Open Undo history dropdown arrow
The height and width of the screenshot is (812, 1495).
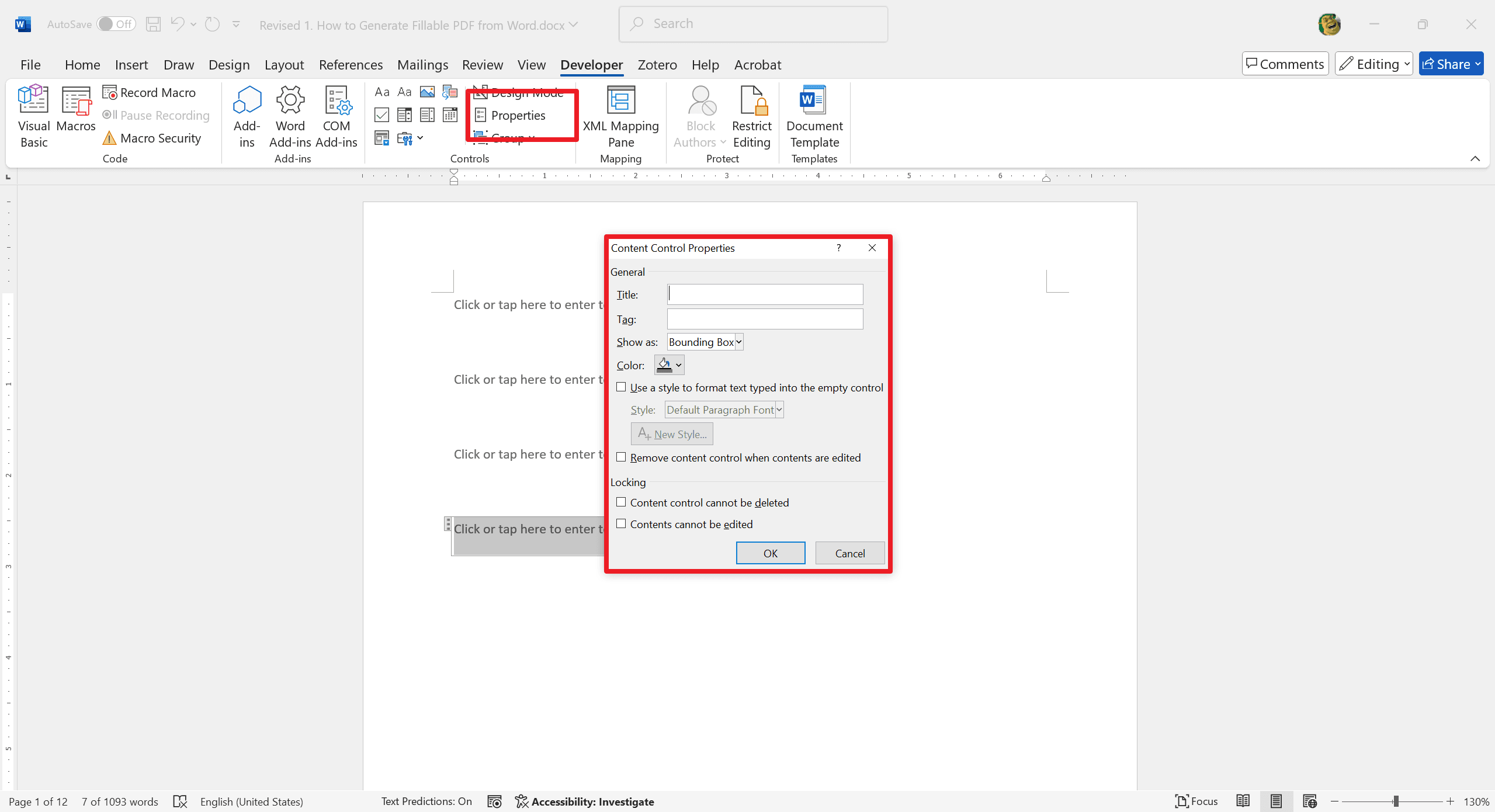point(193,24)
